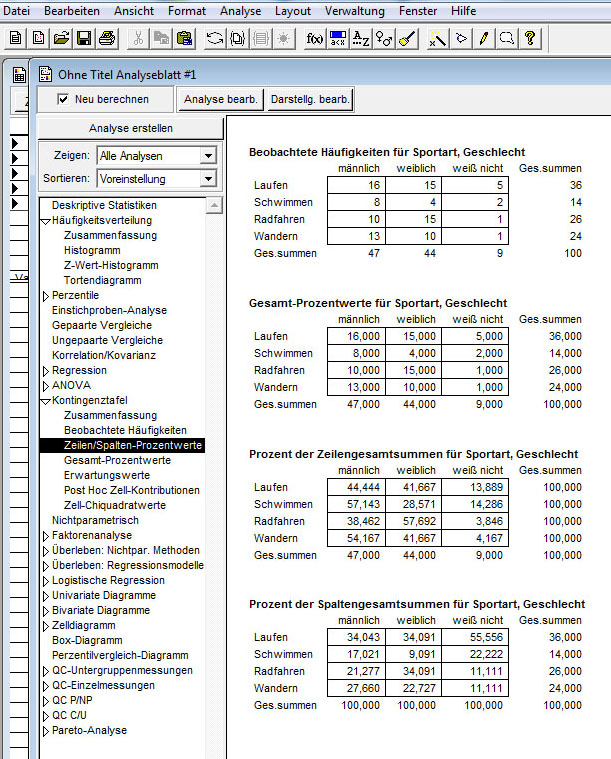611x759 pixels.
Task: Click the dataset window grid icon
Action: 19,75
